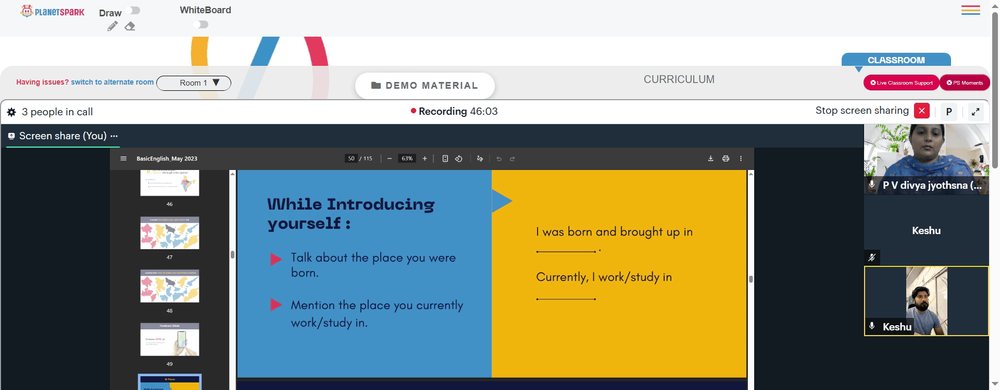Open screen share options ellipsis

(x=114, y=136)
